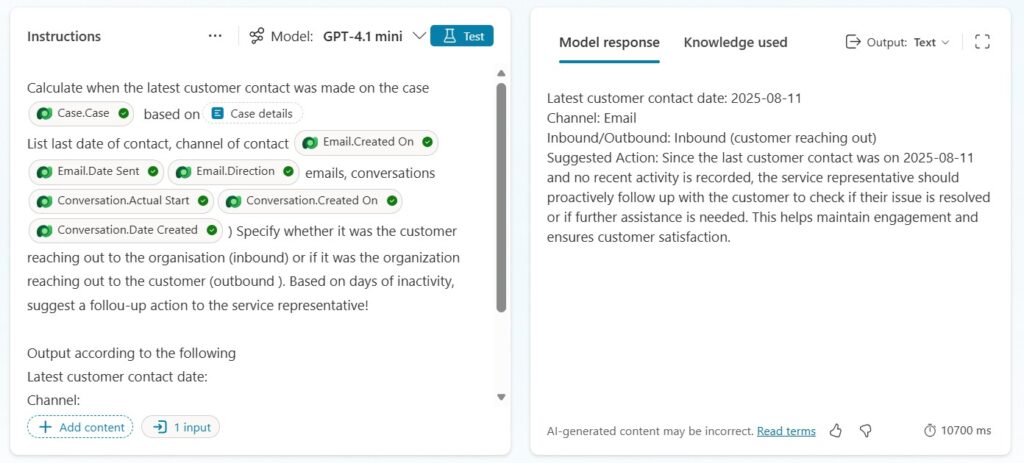
Task: Switch to the Knowledge used tab
Action: click(735, 42)
